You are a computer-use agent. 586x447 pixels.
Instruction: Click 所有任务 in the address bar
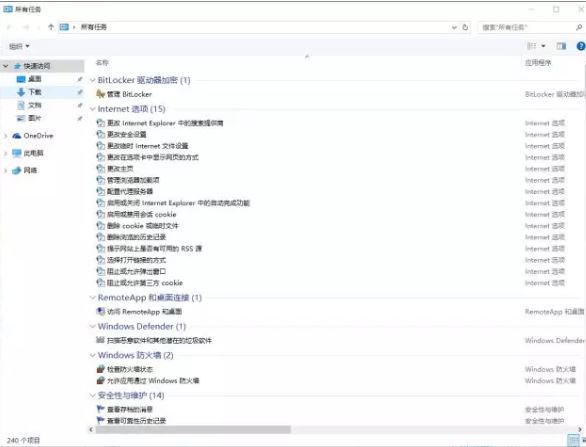tap(94, 27)
